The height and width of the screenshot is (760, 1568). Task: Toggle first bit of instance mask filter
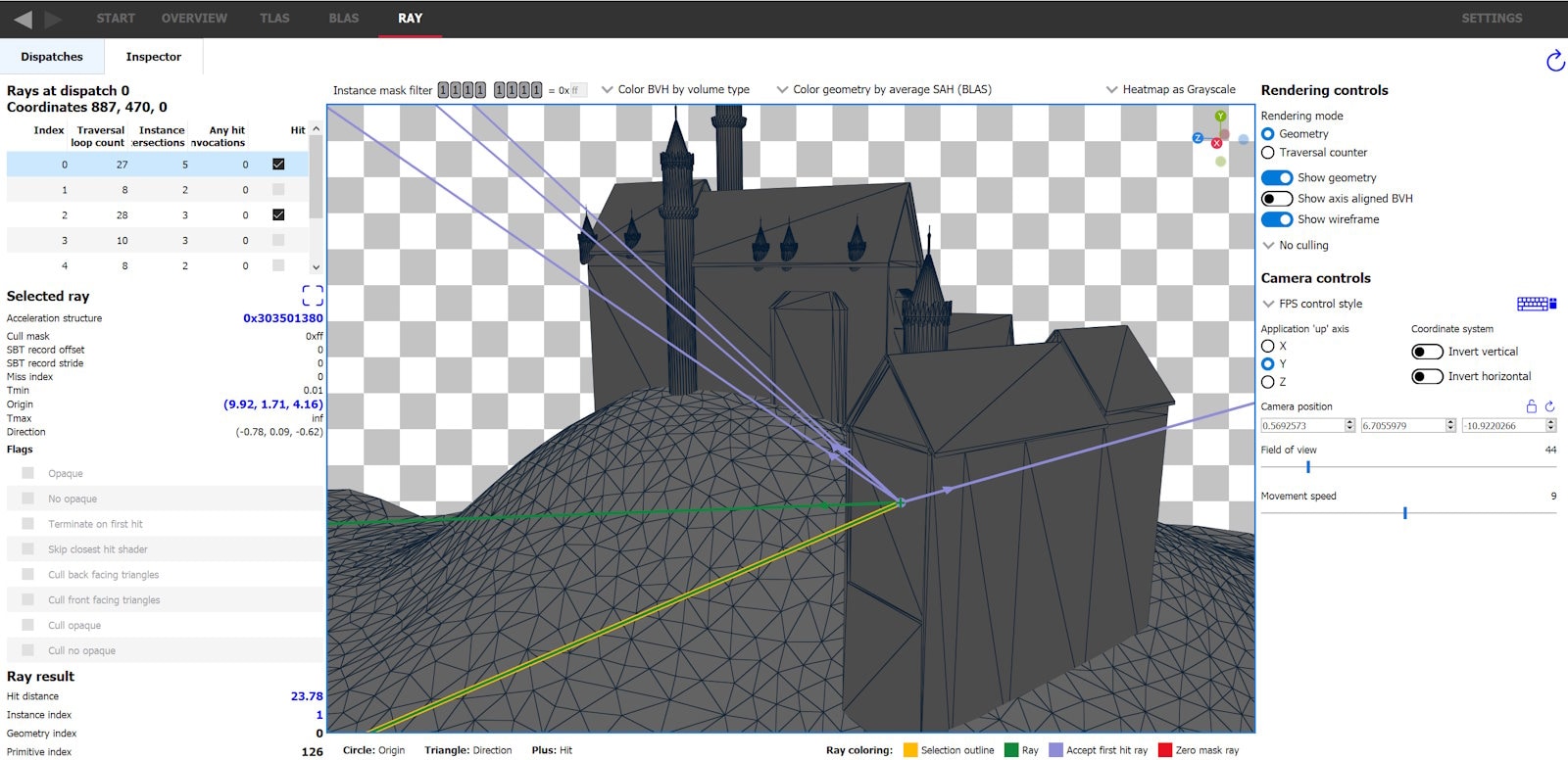pos(443,90)
